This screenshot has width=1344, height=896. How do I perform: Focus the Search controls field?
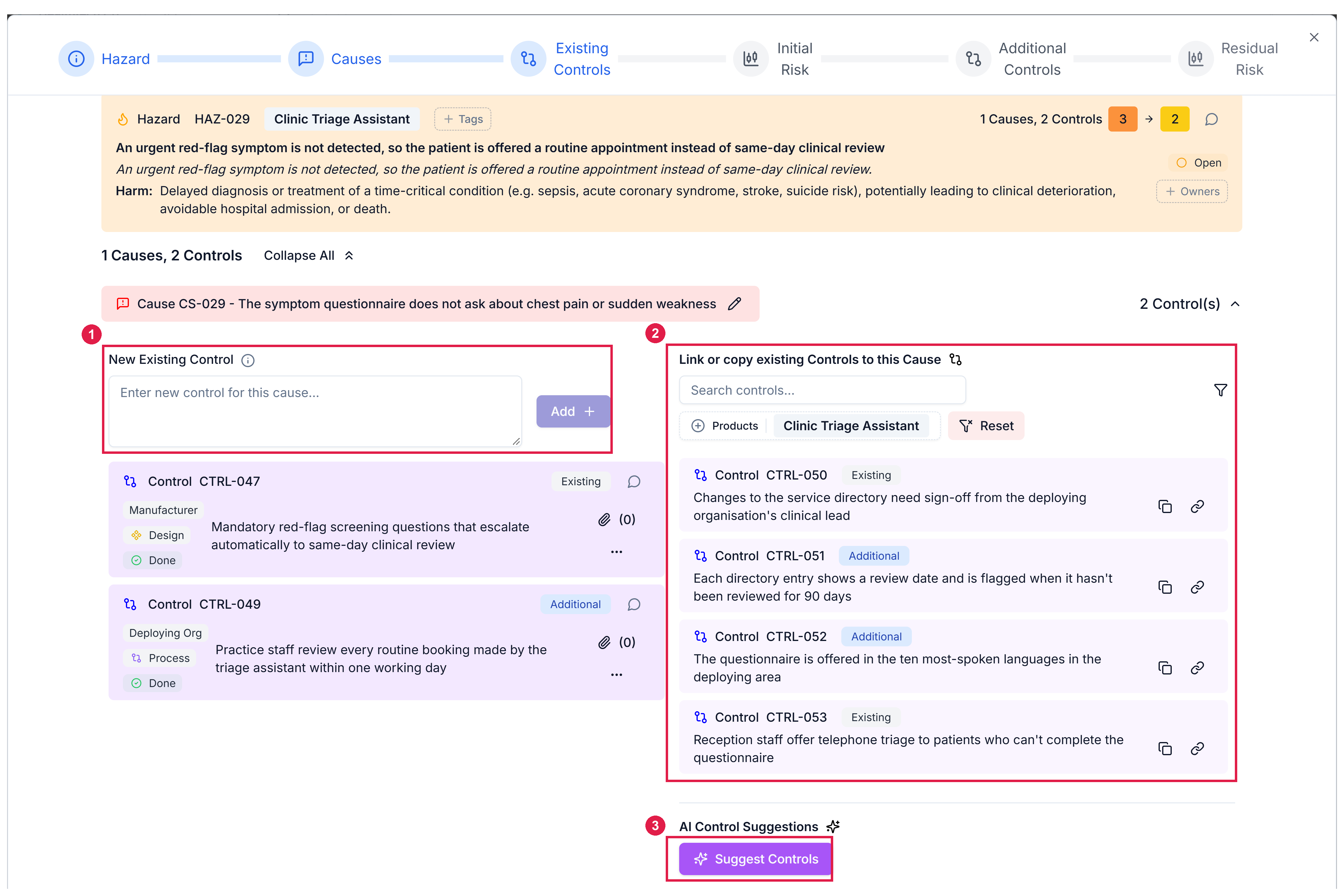point(822,390)
